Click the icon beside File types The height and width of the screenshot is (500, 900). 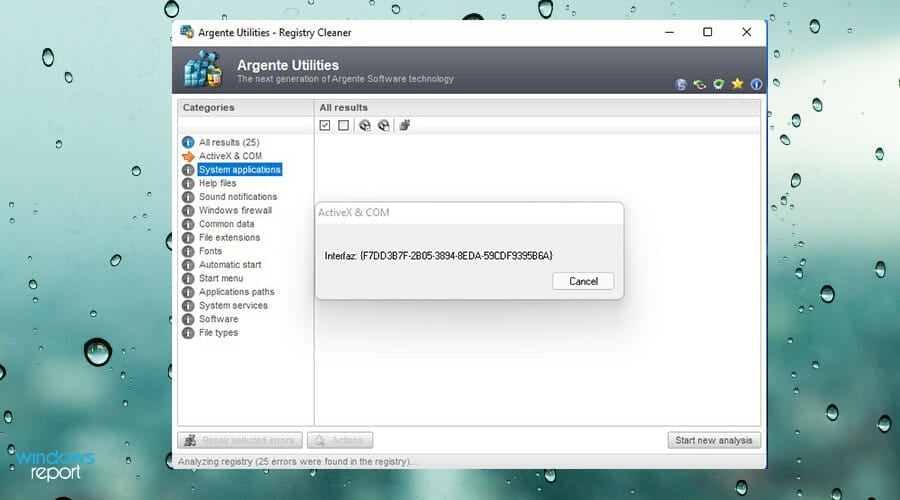coord(188,332)
